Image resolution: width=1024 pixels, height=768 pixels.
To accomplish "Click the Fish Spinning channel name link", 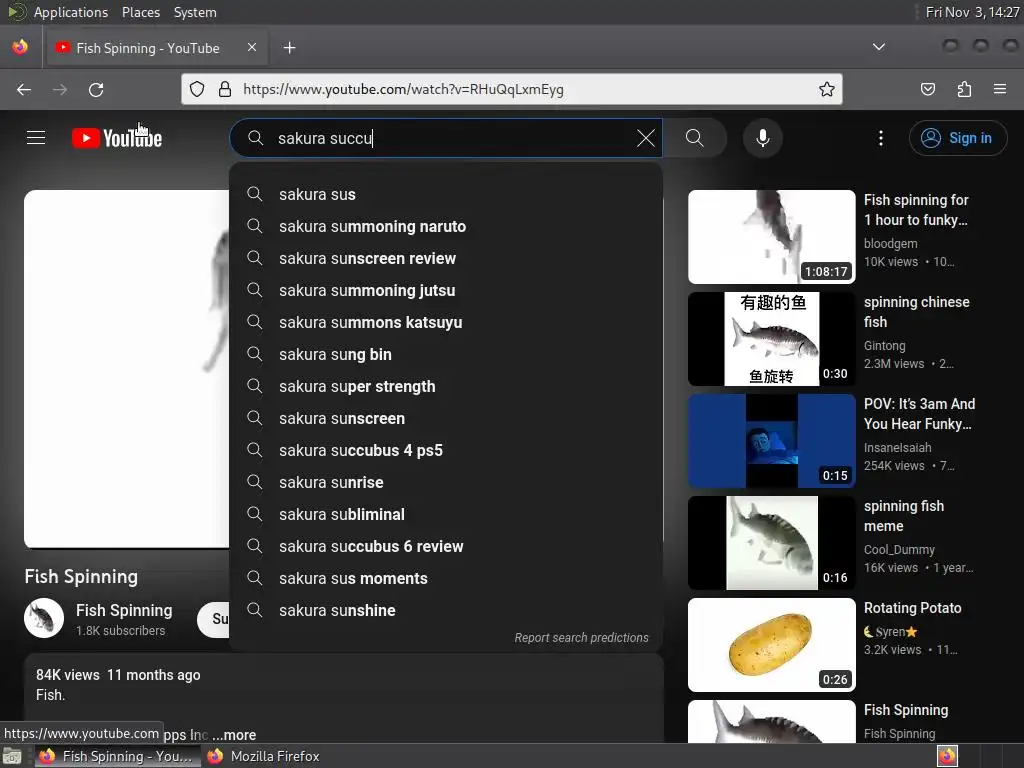I will pyautogui.click(x=124, y=610).
